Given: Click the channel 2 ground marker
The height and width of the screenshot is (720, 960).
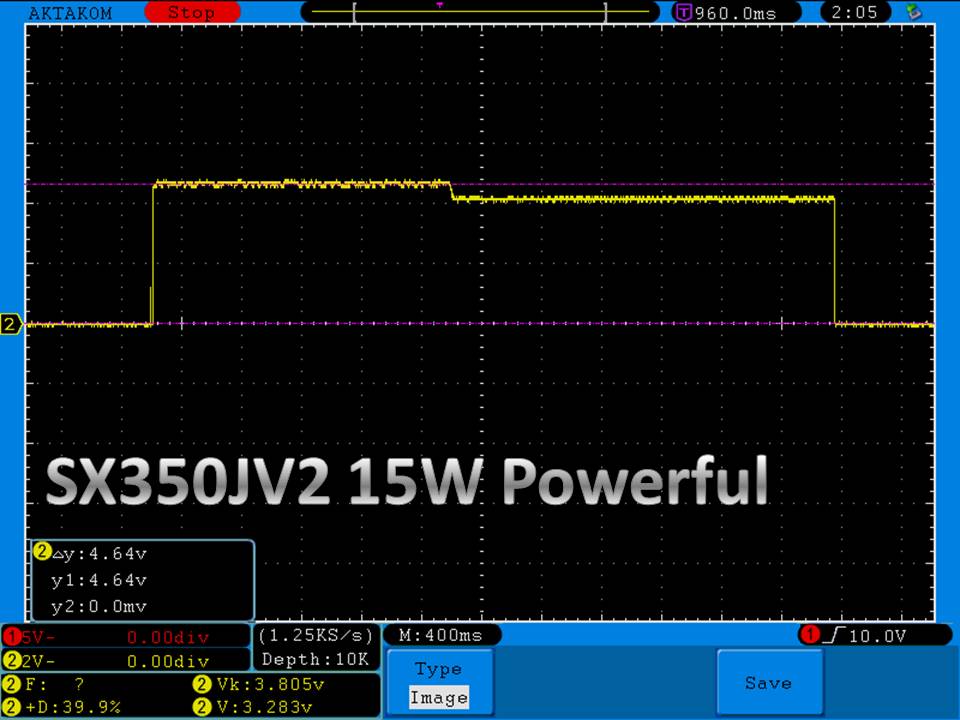Looking at the screenshot, I should [11, 324].
